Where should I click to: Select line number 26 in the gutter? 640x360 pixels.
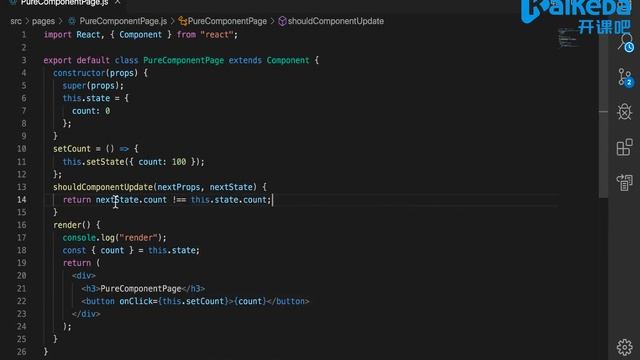point(22,351)
